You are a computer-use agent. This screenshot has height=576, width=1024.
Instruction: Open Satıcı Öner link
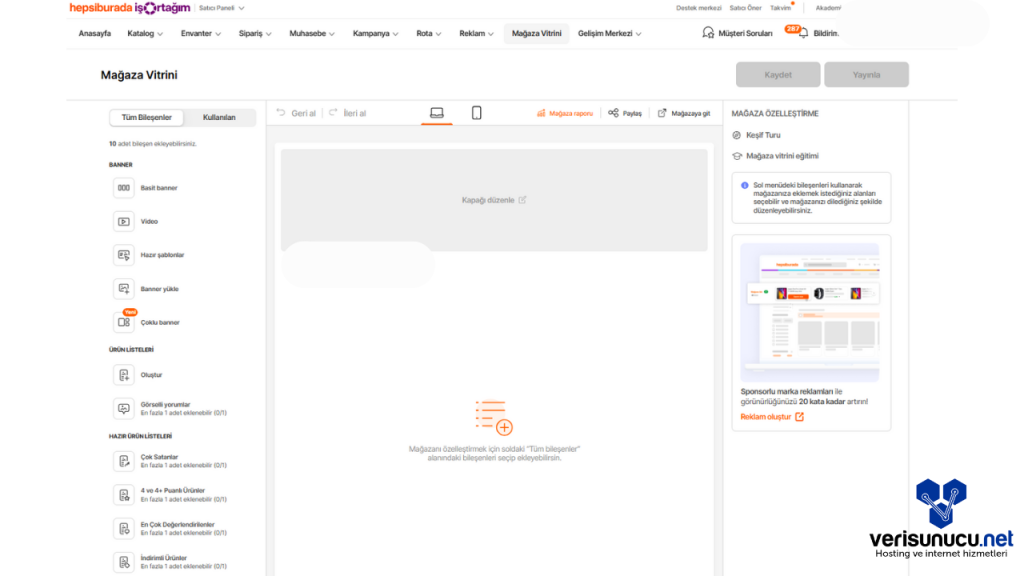pos(745,8)
